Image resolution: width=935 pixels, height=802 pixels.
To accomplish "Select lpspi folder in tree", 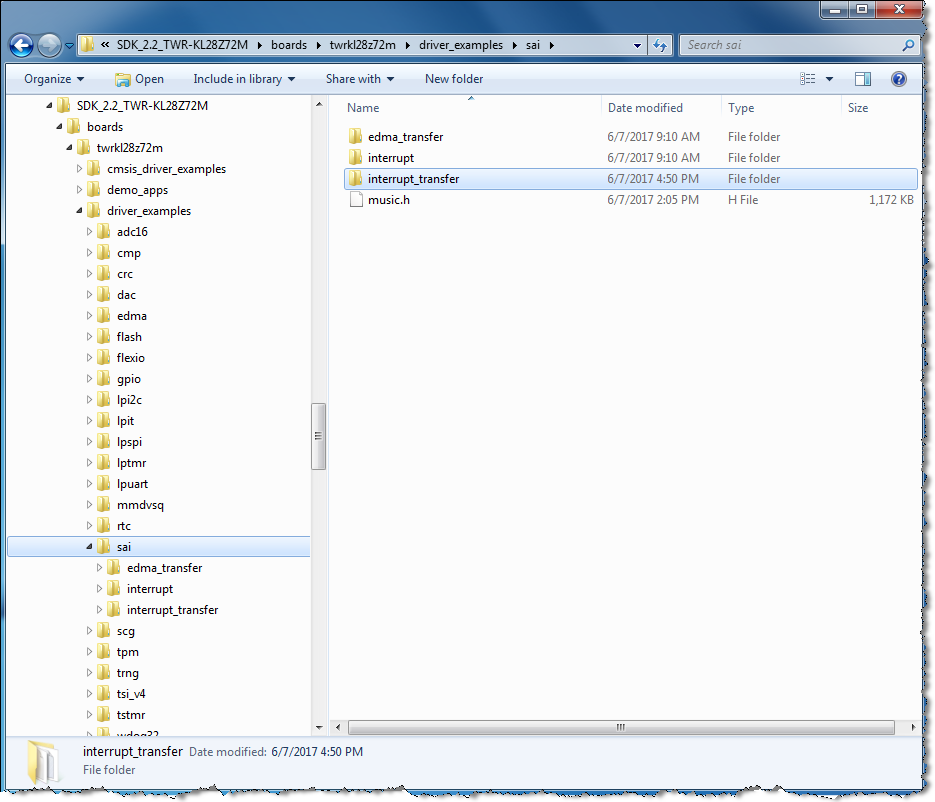I will (129, 442).
